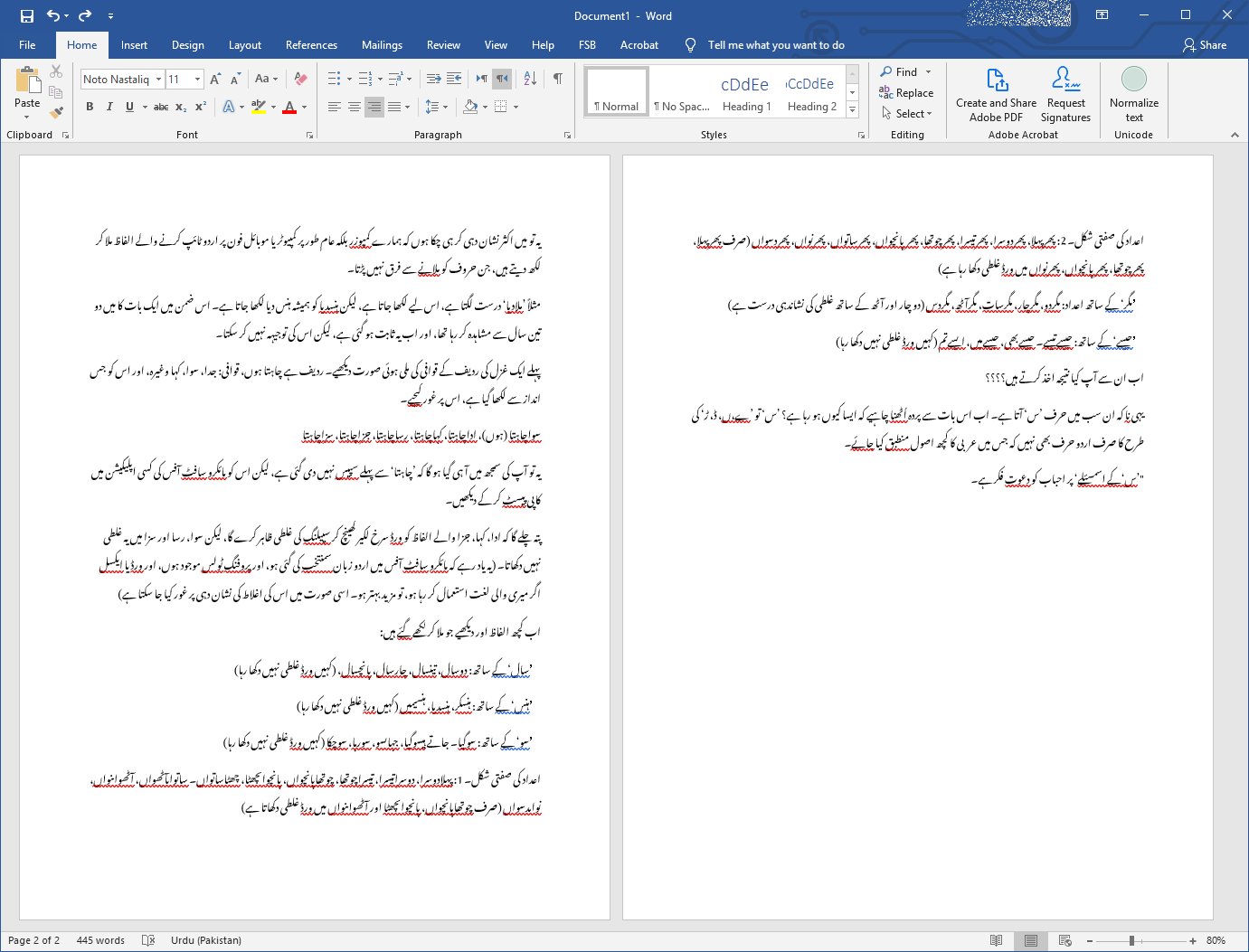Open the File menu
Screen dimensions: 1249x952
tap(27, 45)
